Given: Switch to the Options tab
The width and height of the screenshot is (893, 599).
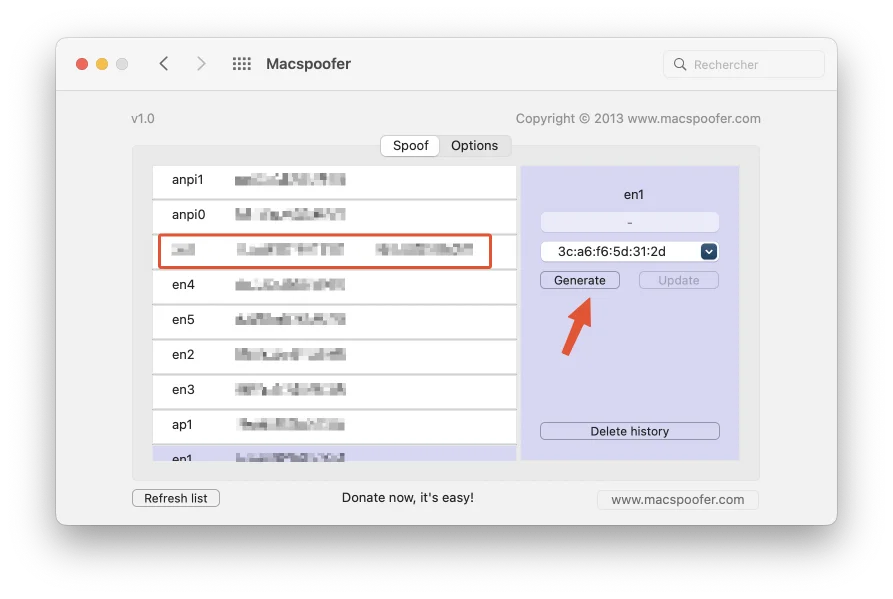Looking at the screenshot, I should [474, 145].
